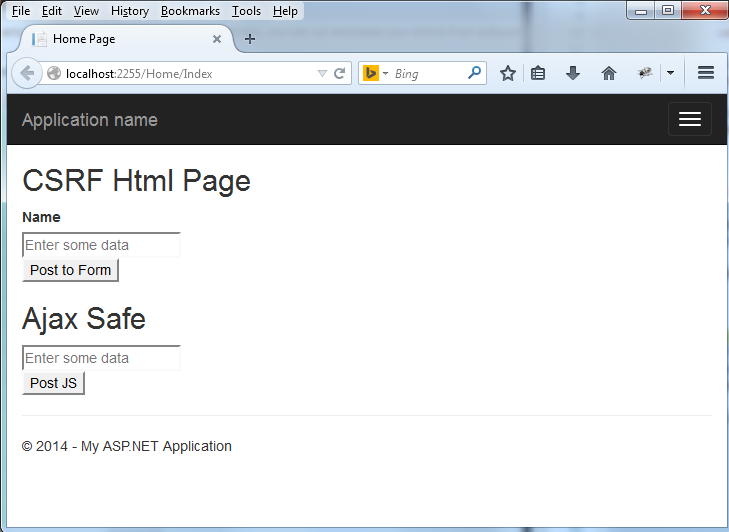Click the Post JS button

tap(53, 383)
